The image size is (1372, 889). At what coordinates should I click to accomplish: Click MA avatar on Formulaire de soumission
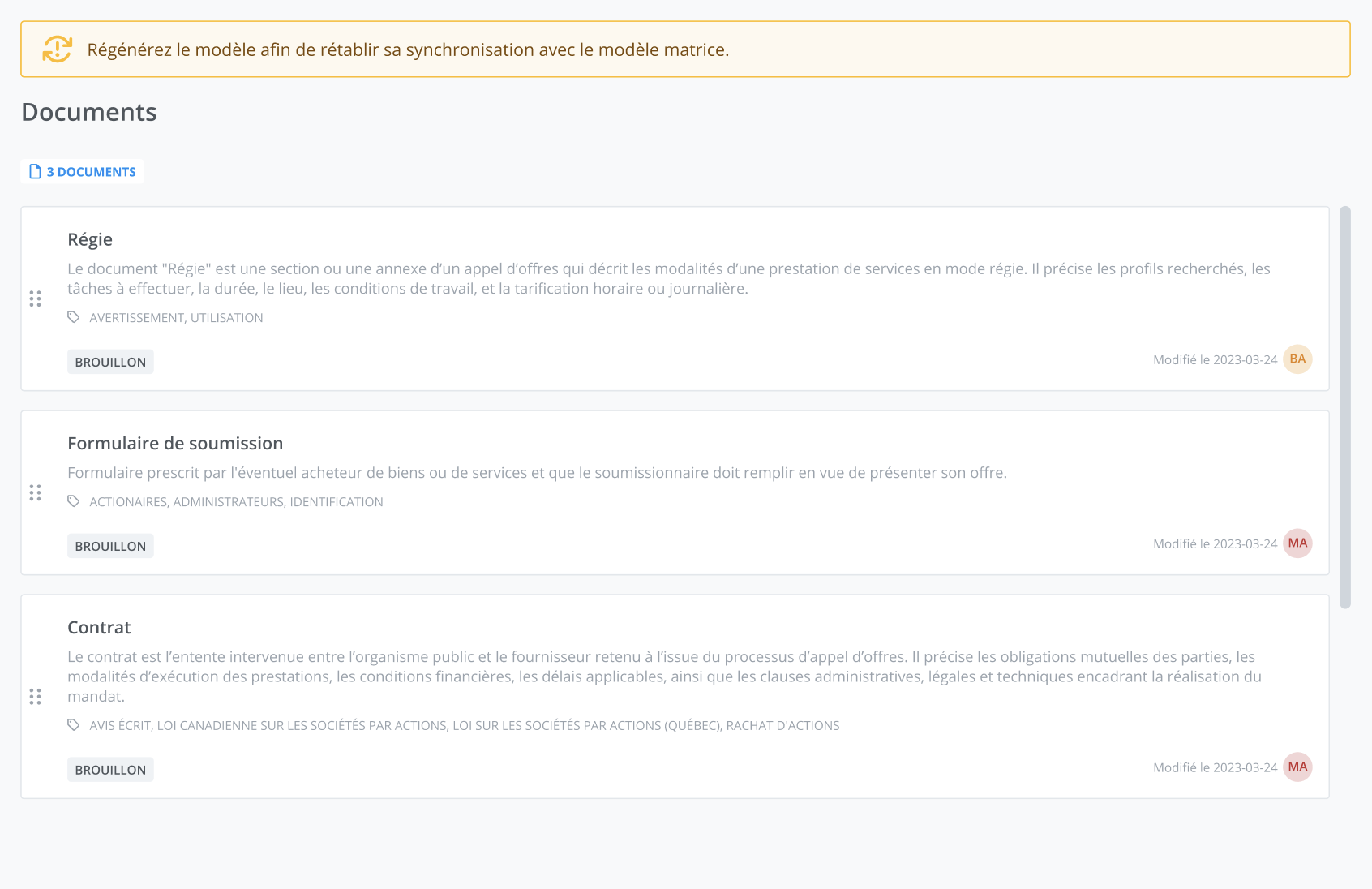[1297, 543]
